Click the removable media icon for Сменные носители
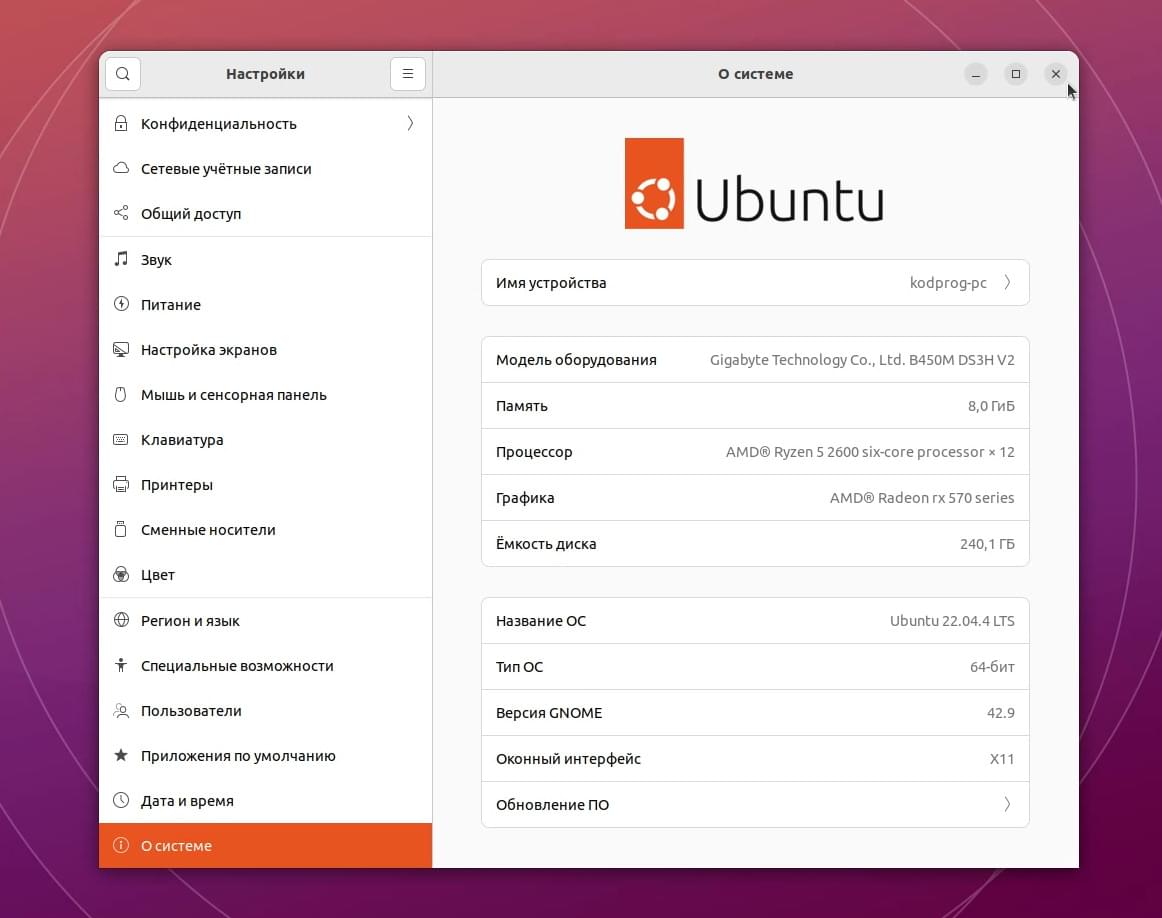The height and width of the screenshot is (918, 1162). pyautogui.click(x=121, y=530)
